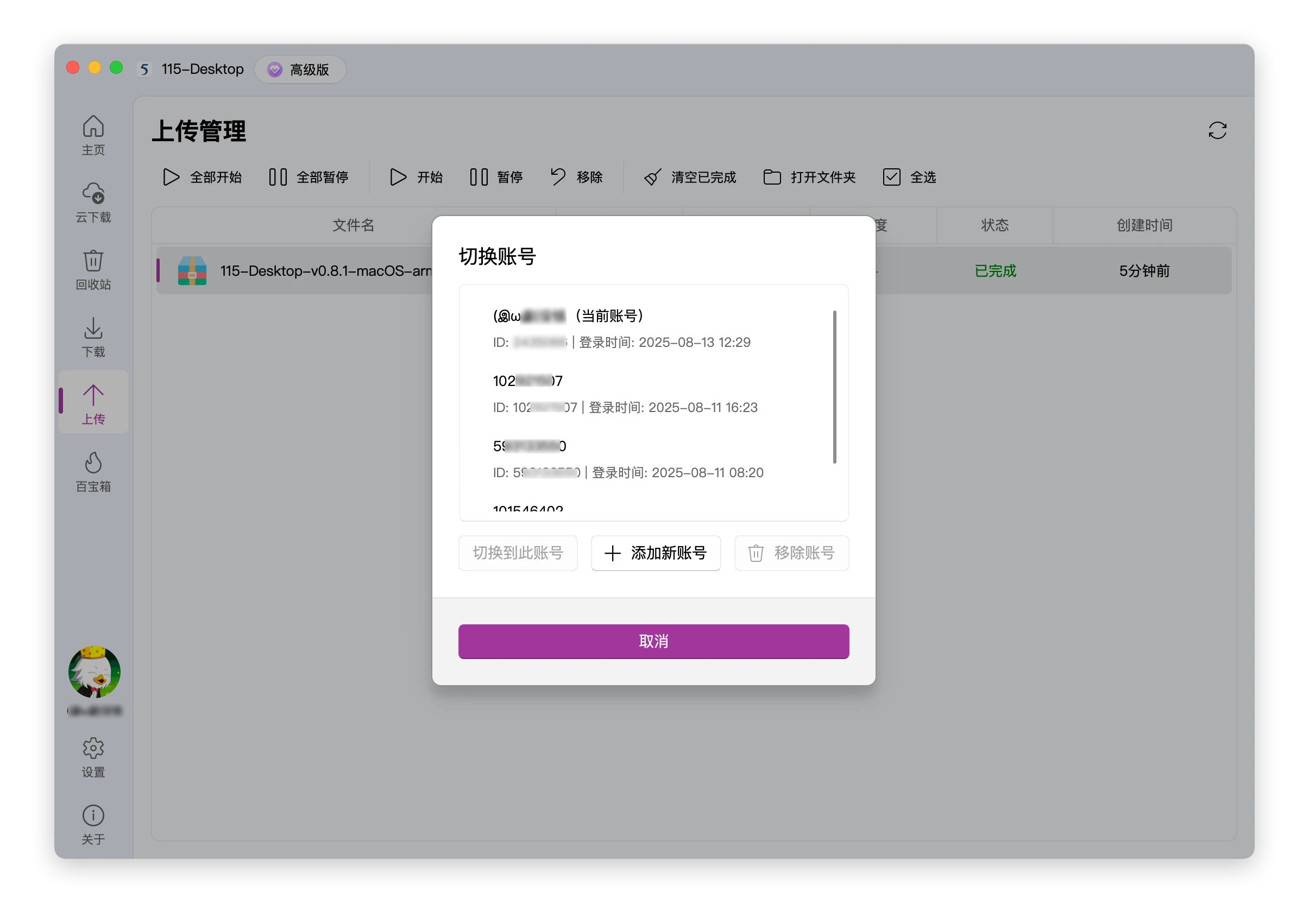Click Pause All (全部暂停) toolbar button
This screenshot has height=924, width=1309.
click(309, 178)
